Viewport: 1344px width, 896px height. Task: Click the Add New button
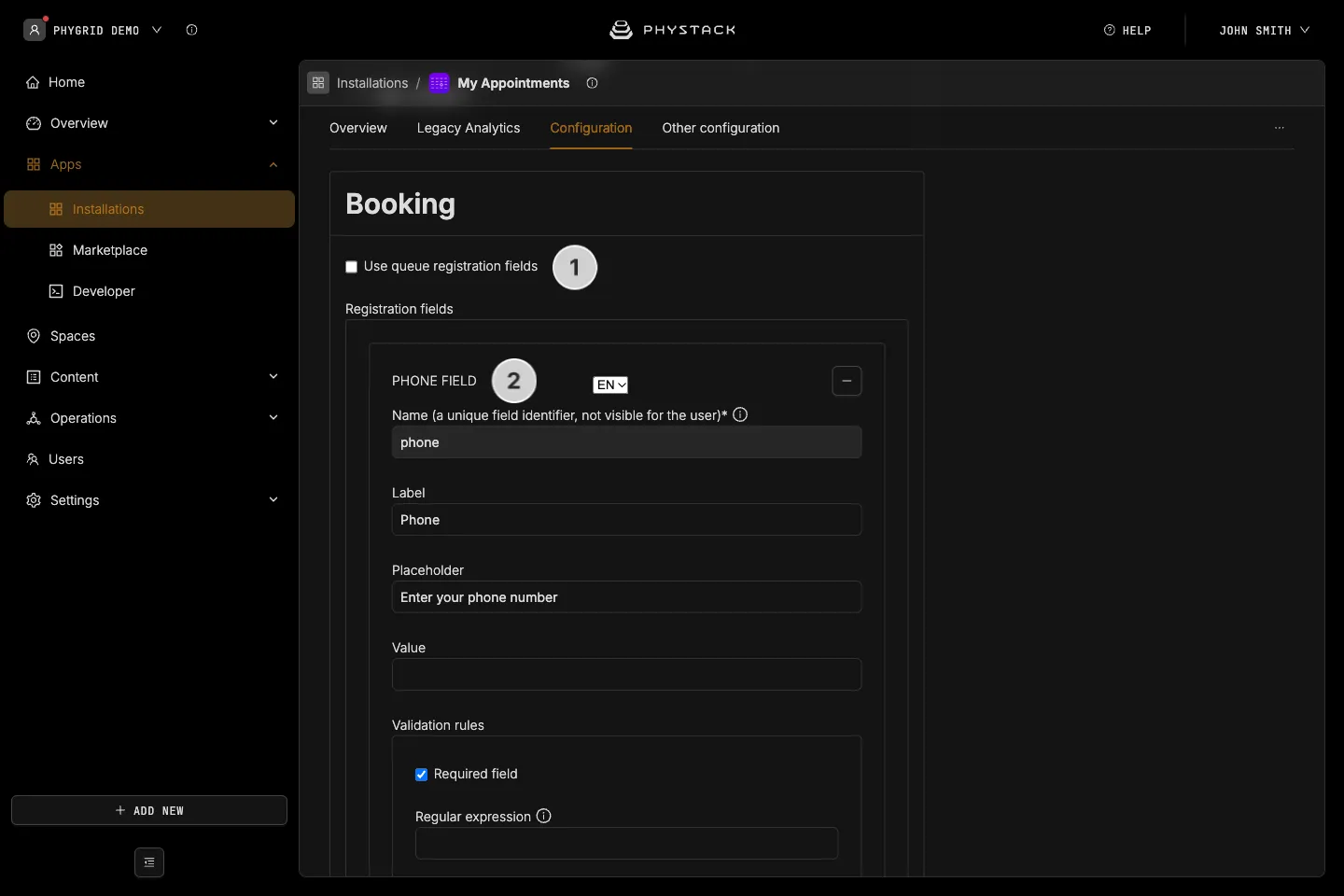coord(149,810)
